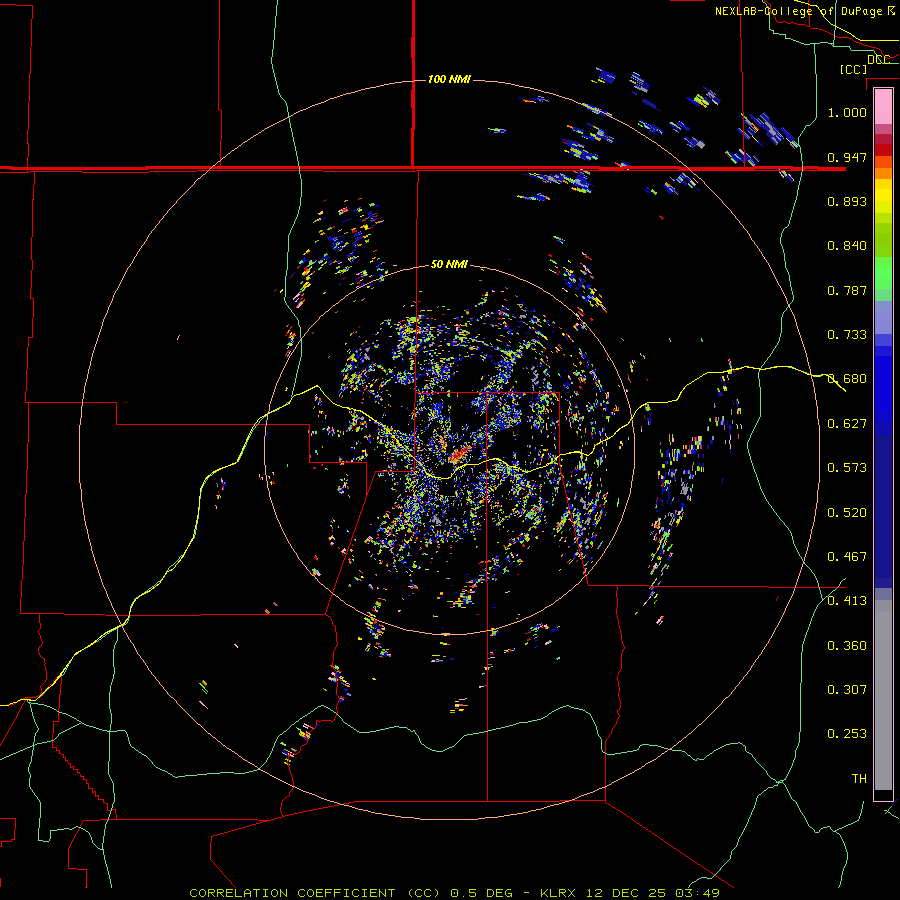Pick the 0.787 scale label
The height and width of the screenshot is (900, 900).
847,290
